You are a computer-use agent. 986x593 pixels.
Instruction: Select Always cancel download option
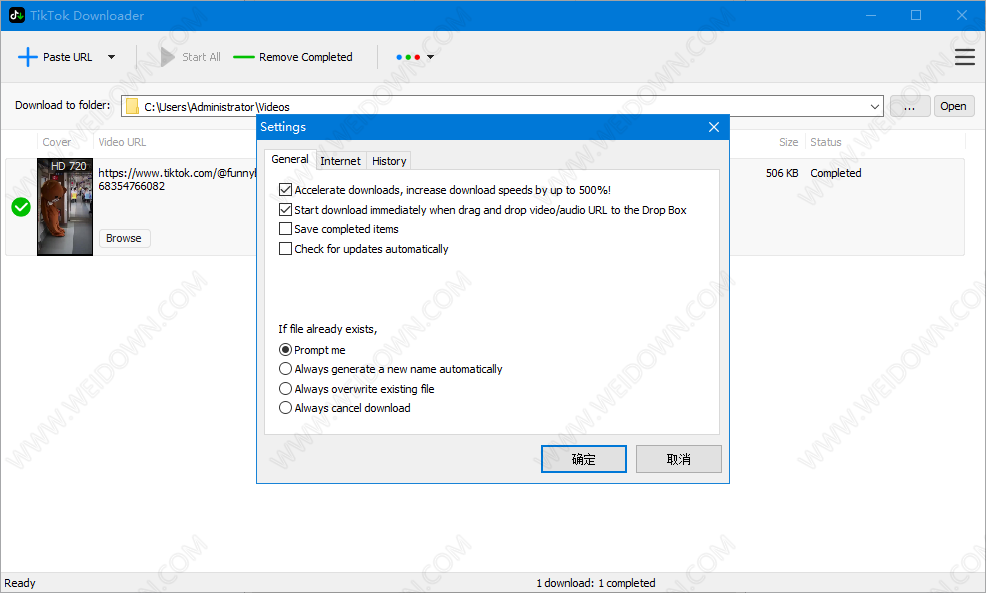tap(285, 407)
